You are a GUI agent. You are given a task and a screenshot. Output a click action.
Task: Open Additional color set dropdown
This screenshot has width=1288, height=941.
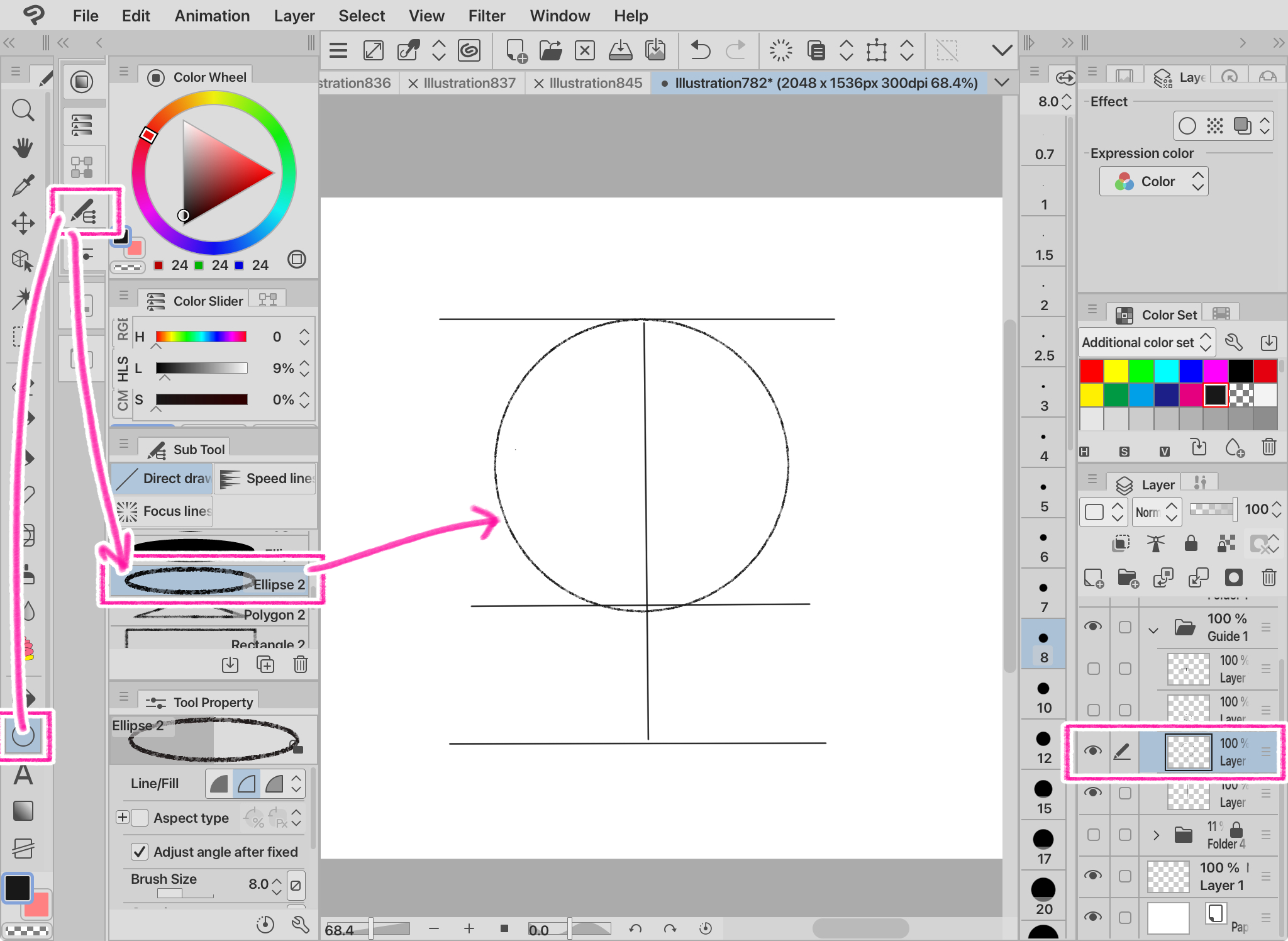pos(1146,343)
